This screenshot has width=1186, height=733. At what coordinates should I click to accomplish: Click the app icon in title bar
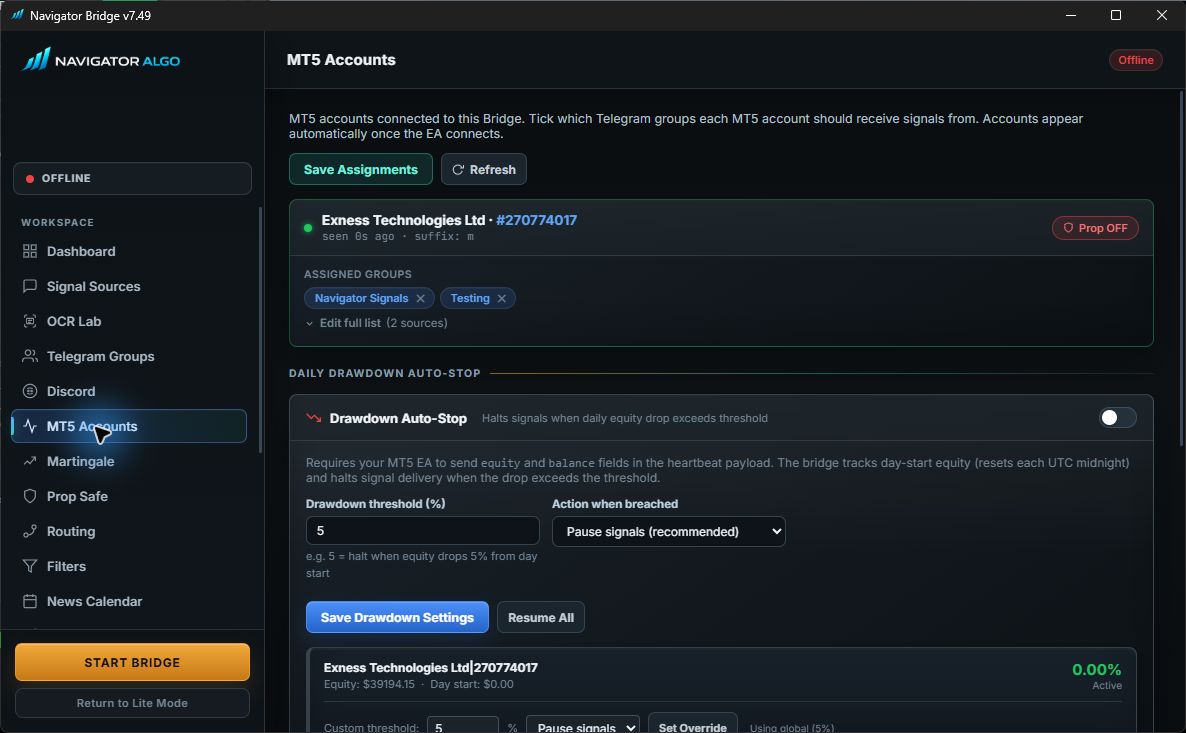point(17,15)
